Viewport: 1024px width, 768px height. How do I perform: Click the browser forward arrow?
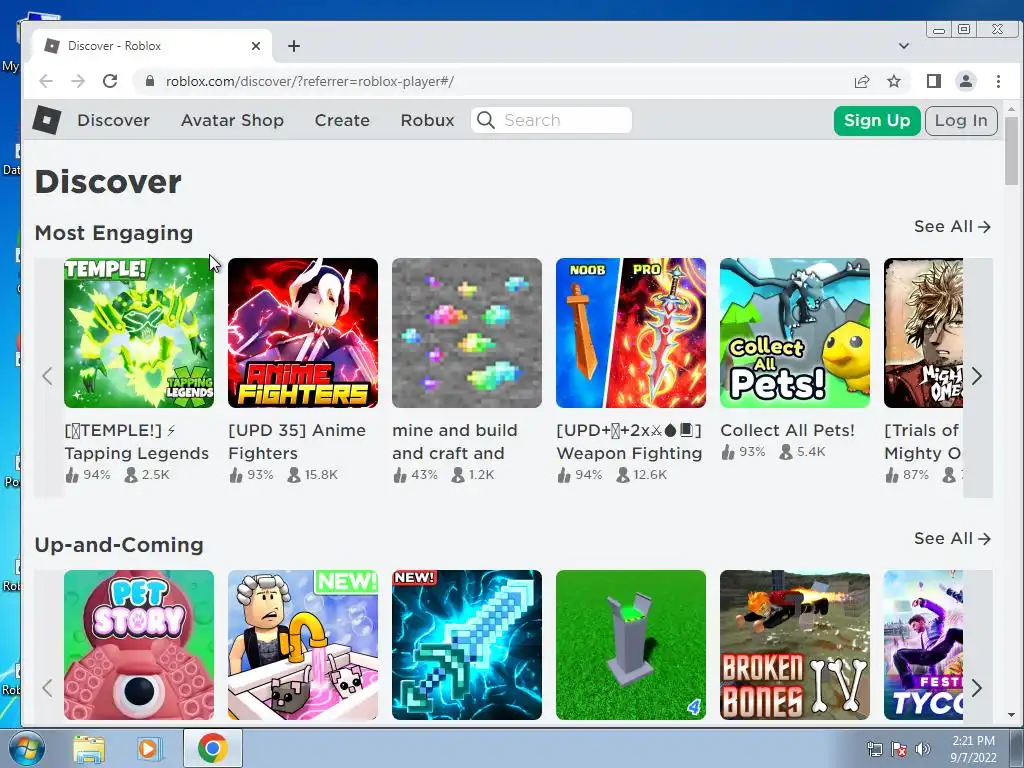(x=78, y=81)
